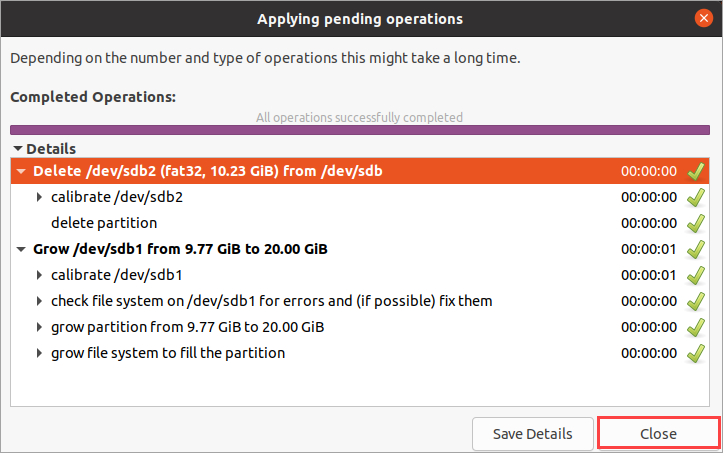This screenshot has width=723, height=453.
Task: Expand grow file system to fill partition
Action: pos(40,353)
